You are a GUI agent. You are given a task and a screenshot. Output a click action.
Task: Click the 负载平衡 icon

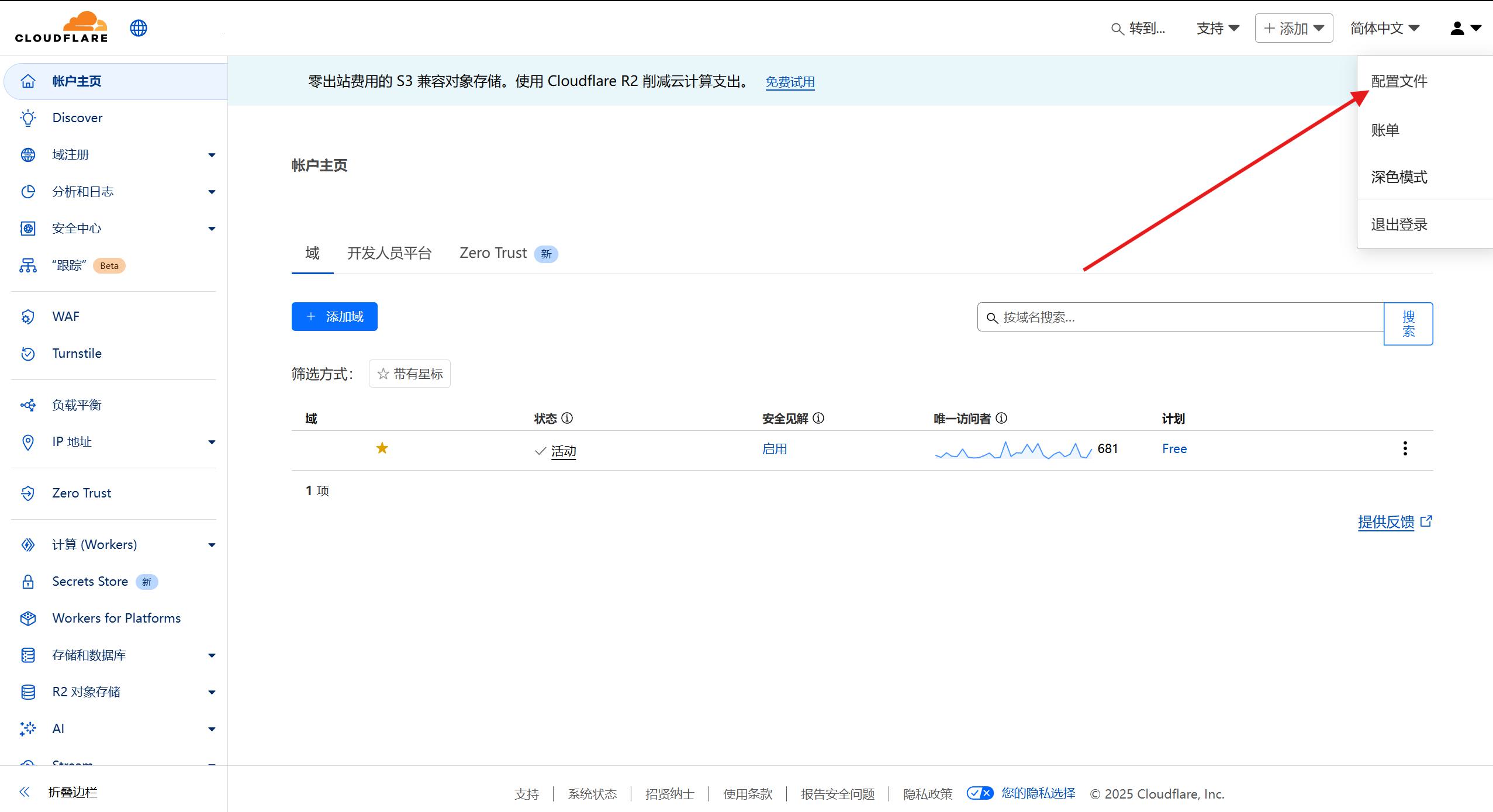point(28,405)
